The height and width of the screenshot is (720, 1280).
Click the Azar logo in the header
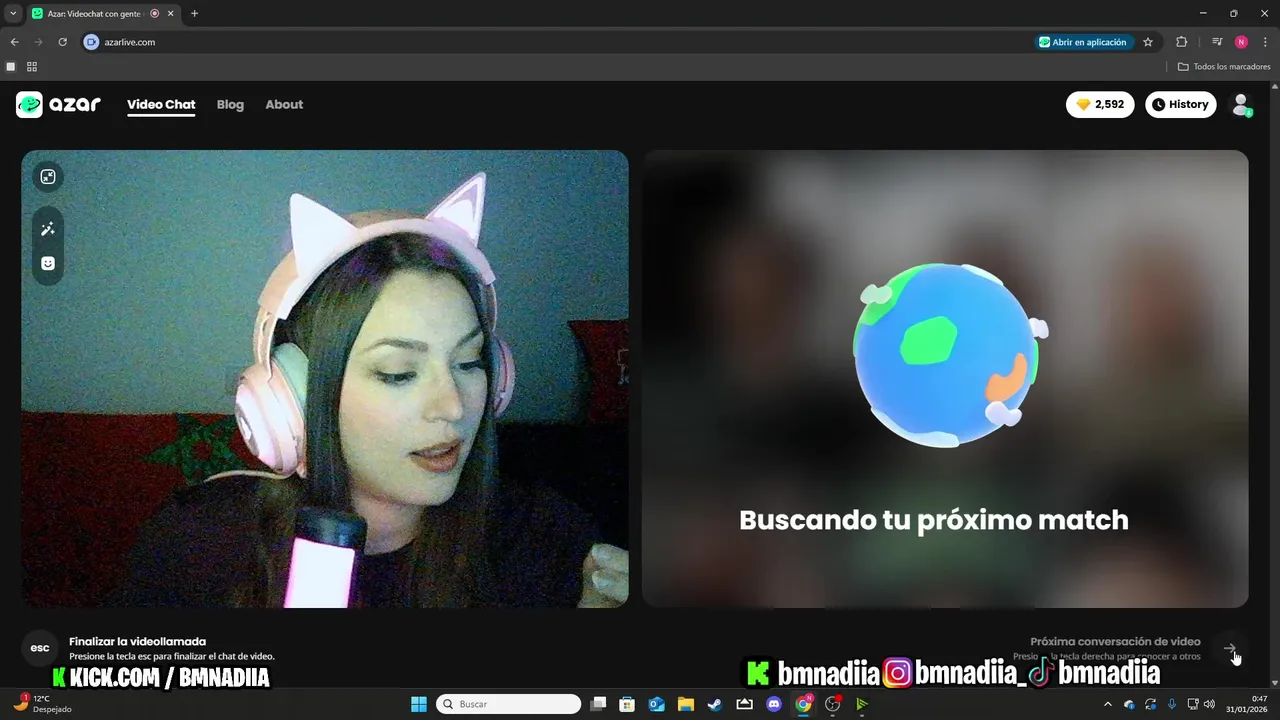[x=58, y=104]
